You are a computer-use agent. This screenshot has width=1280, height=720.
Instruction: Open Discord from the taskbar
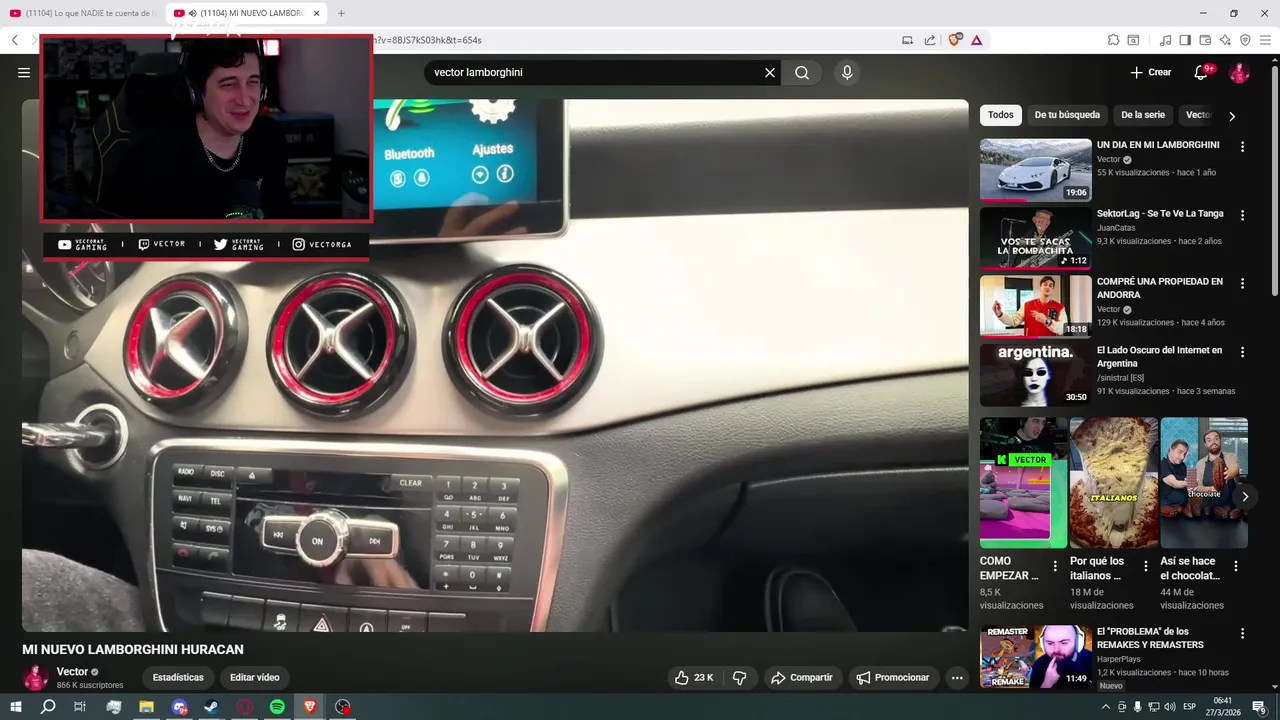(179, 707)
